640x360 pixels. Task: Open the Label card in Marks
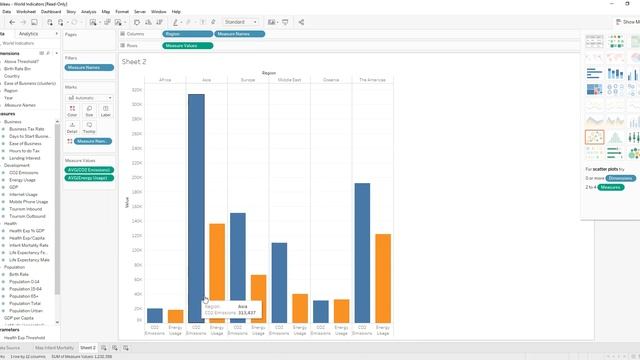click(x=106, y=111)
